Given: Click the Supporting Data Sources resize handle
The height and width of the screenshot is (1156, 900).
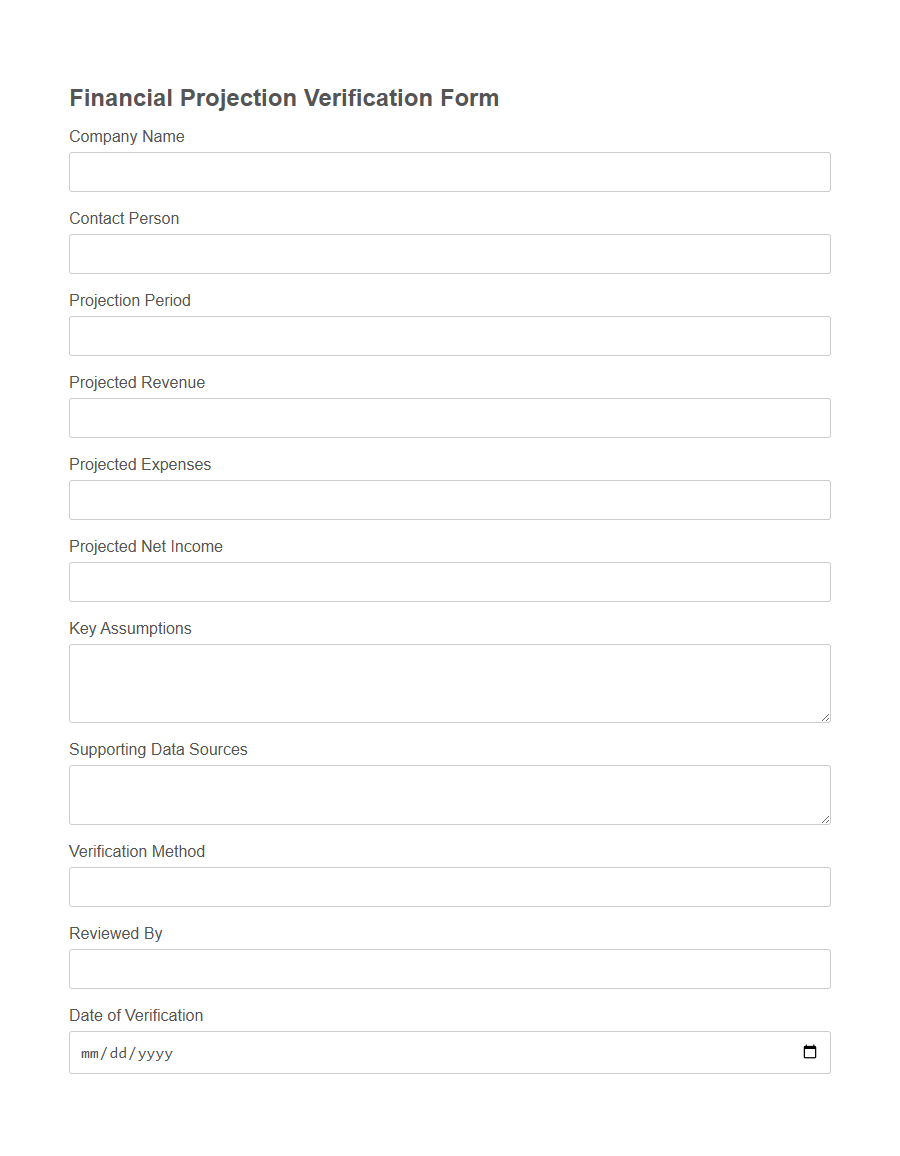Looking at the screenshot, I should (x=826, y=821).
